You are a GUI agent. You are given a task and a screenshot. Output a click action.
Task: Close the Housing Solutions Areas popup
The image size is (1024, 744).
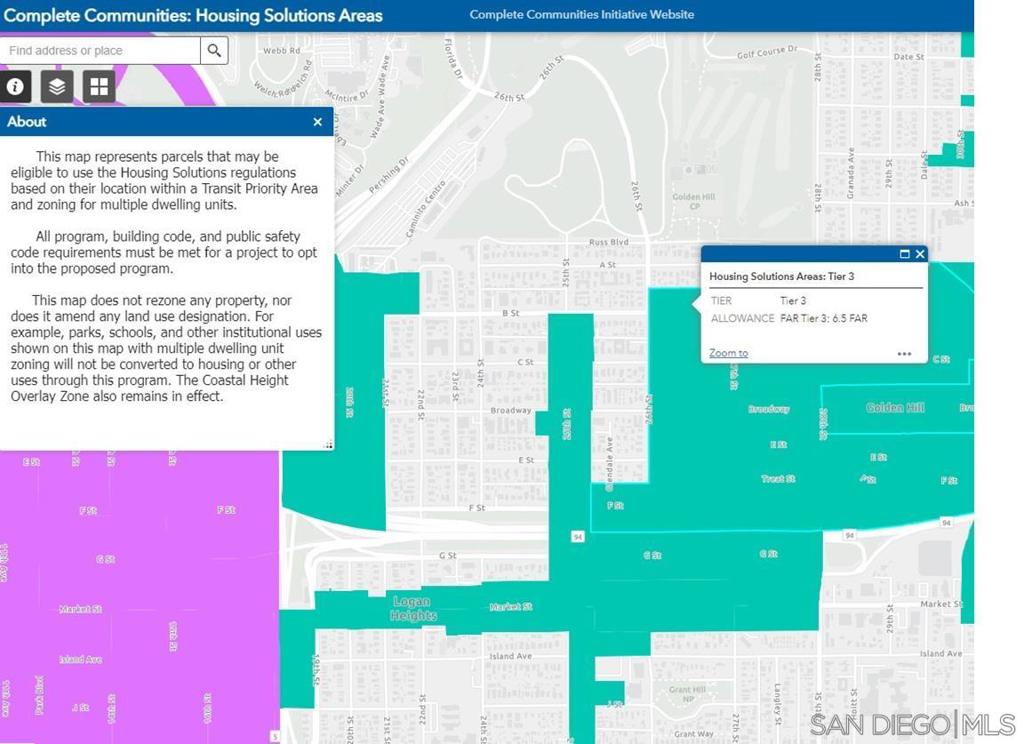(x=920, y=254)
